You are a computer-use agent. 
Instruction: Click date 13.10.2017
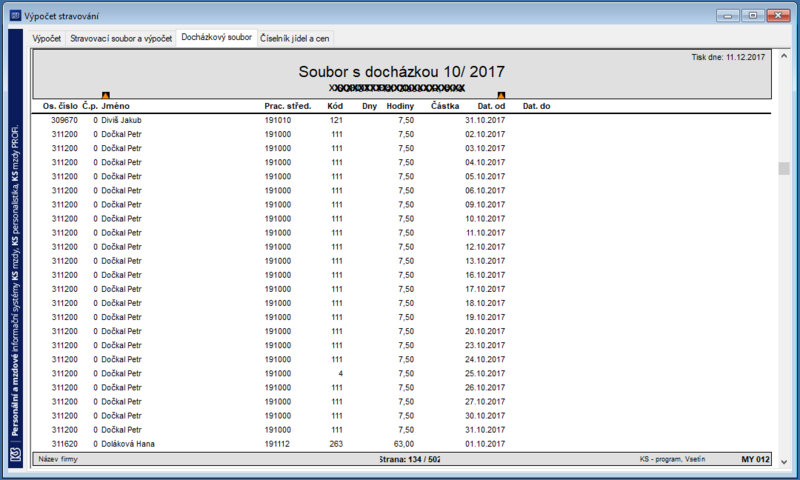[x=485, y=261]
